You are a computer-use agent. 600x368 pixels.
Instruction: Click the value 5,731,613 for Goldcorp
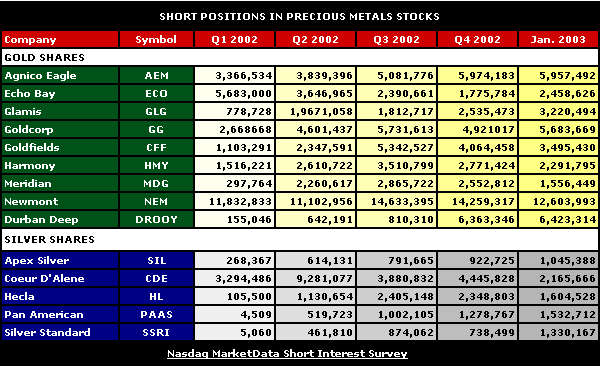click(406, 130)
